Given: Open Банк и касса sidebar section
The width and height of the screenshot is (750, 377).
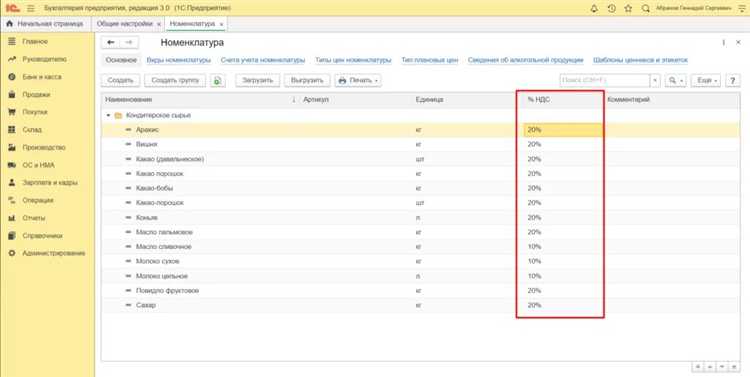Looking at the screenshot, I should 42,77.
